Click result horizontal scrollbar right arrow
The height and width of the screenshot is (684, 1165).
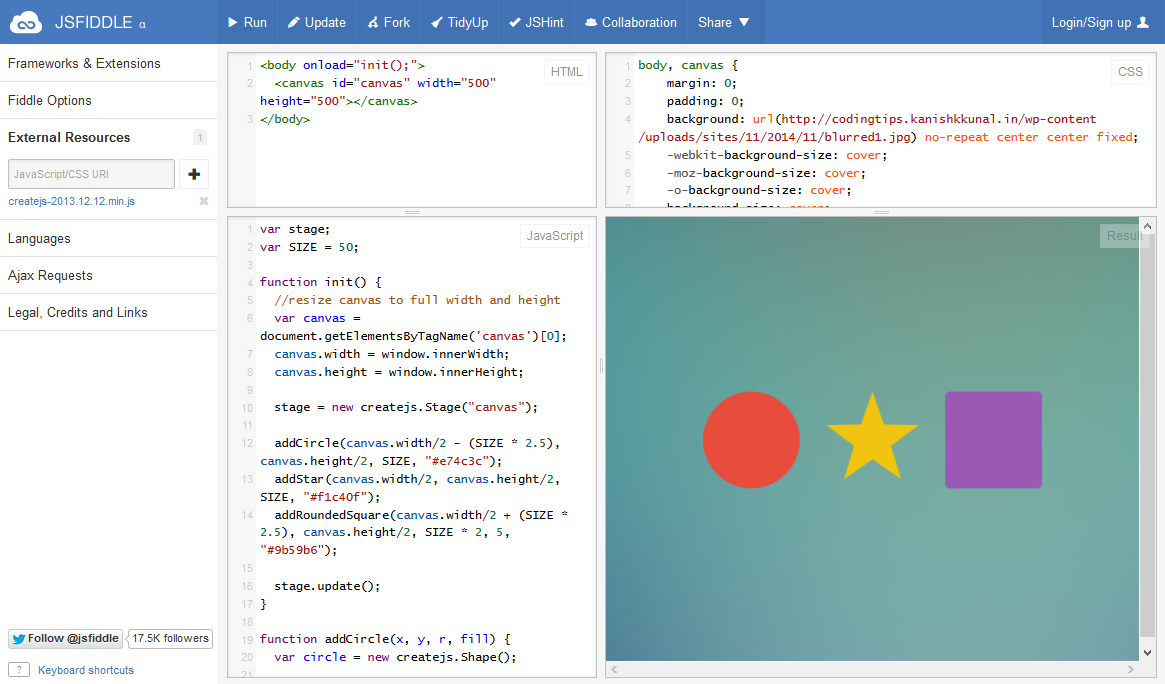[x=1131, y=669]
